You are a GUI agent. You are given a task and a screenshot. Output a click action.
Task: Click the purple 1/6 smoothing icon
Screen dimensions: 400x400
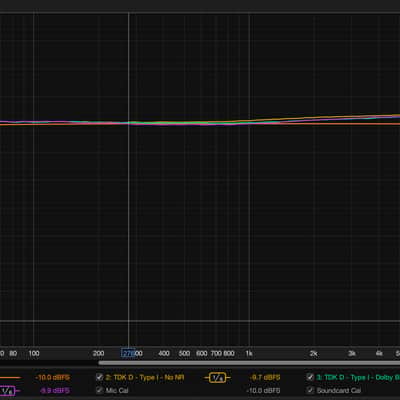pos(7,390)
